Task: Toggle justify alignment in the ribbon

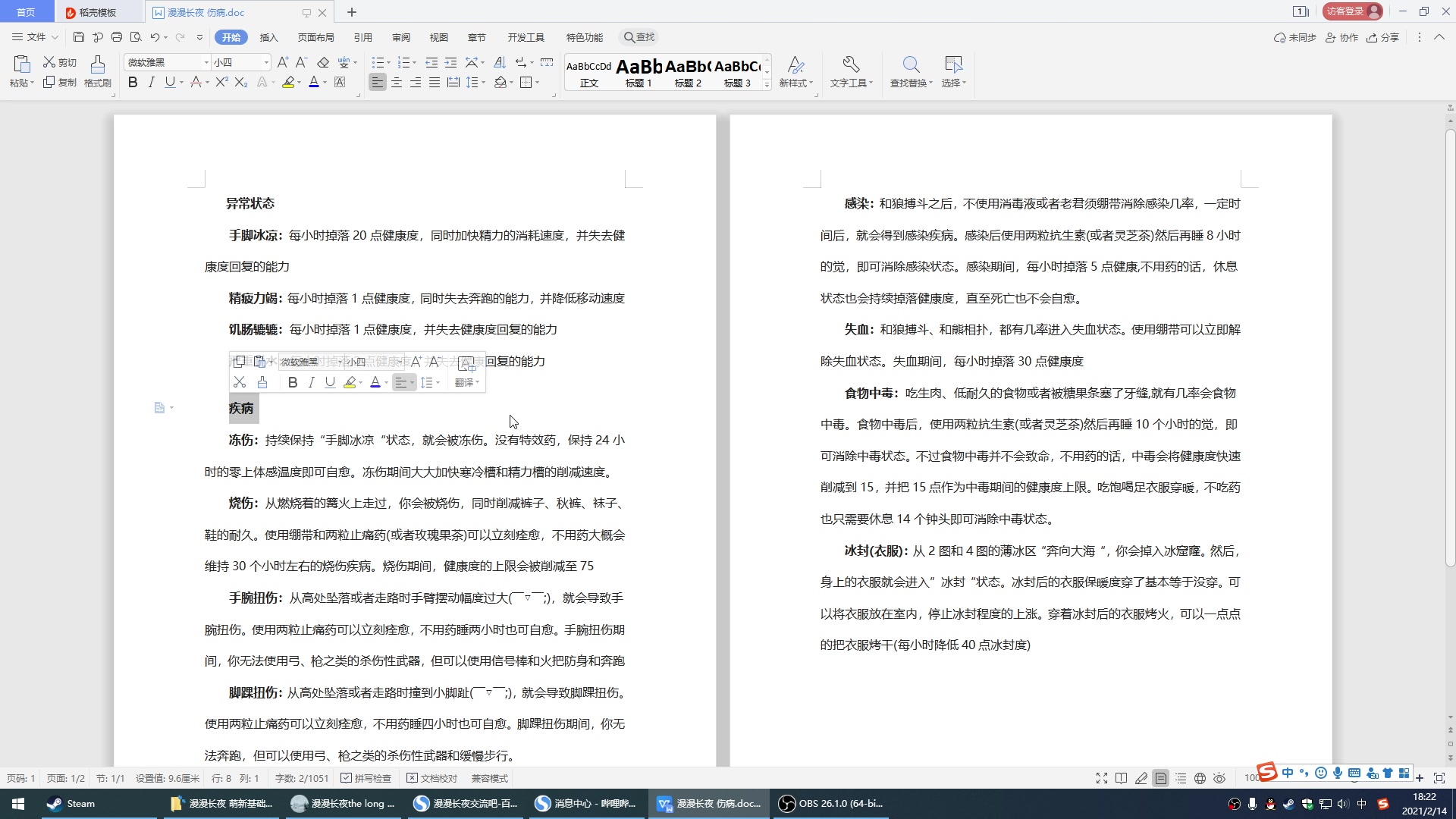Action: pos(434,83)
